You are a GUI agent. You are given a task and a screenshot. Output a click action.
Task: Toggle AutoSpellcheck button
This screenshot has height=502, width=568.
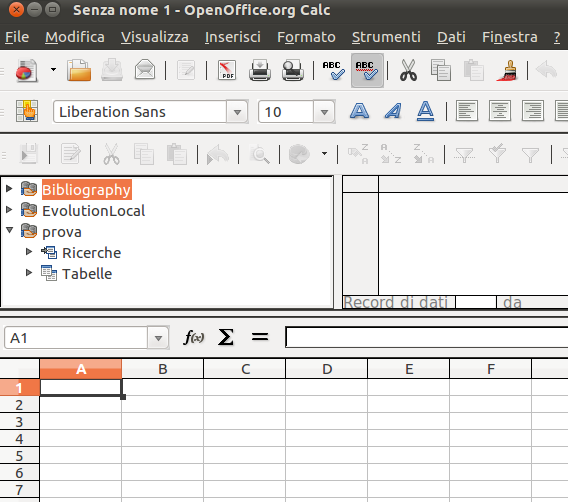367,70
